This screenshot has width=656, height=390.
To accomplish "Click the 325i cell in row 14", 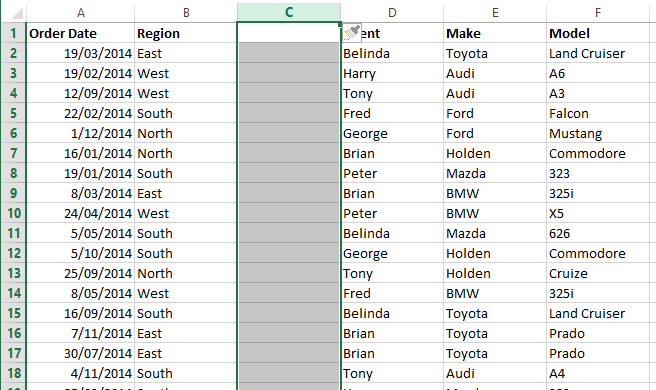I will [x=598, y=293].
